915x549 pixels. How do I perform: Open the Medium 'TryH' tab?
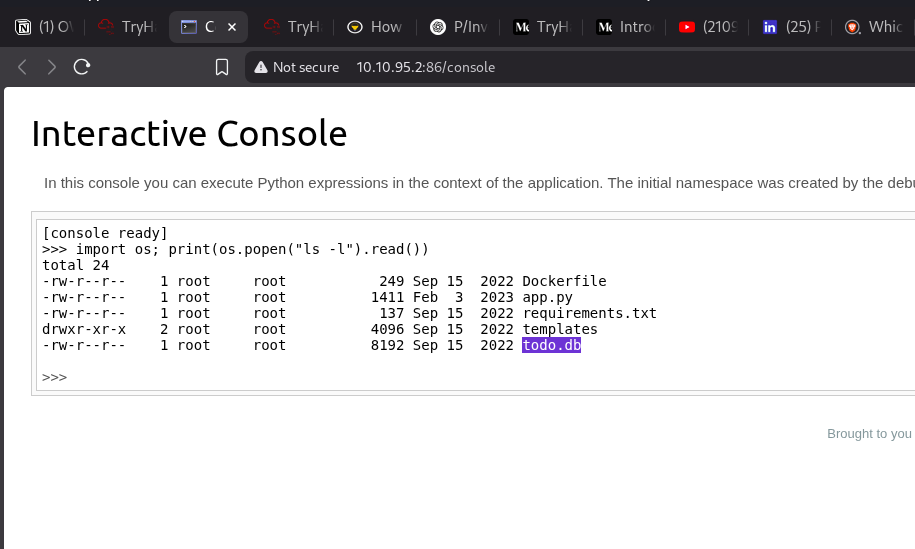(541, 27)
